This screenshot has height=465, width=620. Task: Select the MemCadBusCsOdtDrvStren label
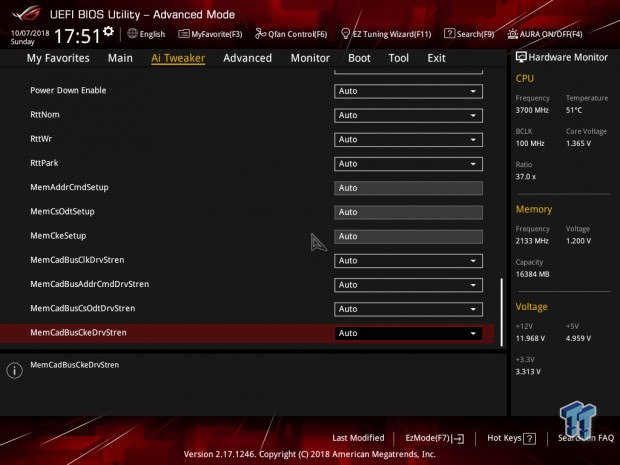[x=83, y=308]
